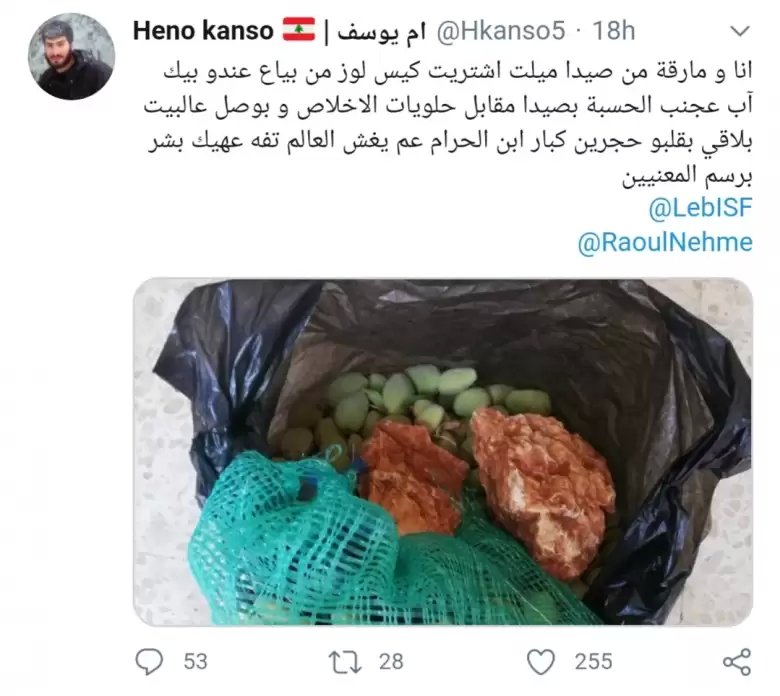Viewport: 780px width, 696px height.
Task: Open the @RaoulNehme mention link
Action: 665,243
